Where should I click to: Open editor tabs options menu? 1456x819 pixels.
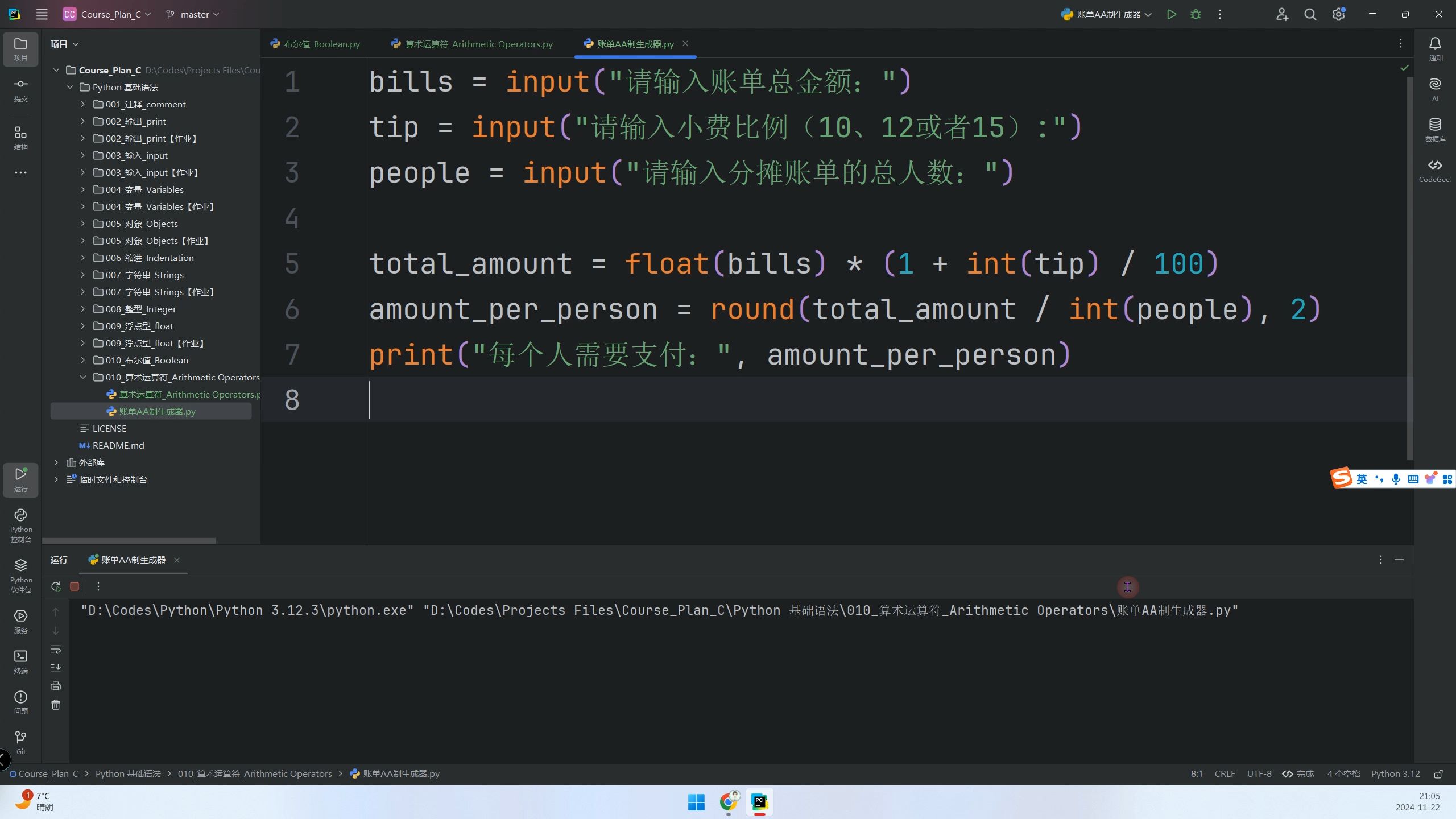pyautogui.click(x=1401, y=43)
